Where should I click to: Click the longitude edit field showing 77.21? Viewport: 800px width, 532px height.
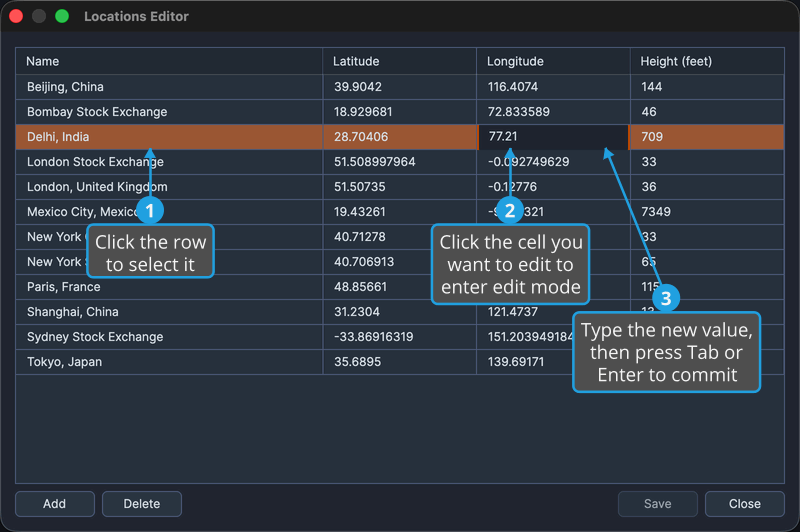point(554,137)
